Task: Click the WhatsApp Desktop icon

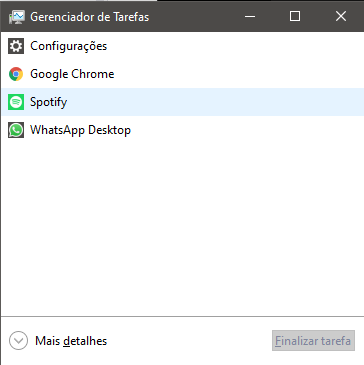Action: (16, 130)
